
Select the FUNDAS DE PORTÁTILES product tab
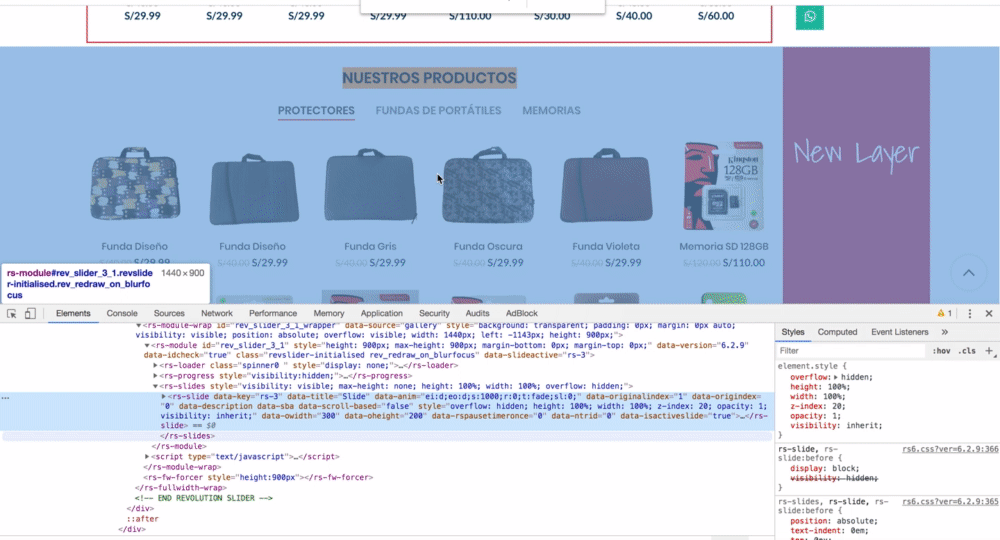438,111
